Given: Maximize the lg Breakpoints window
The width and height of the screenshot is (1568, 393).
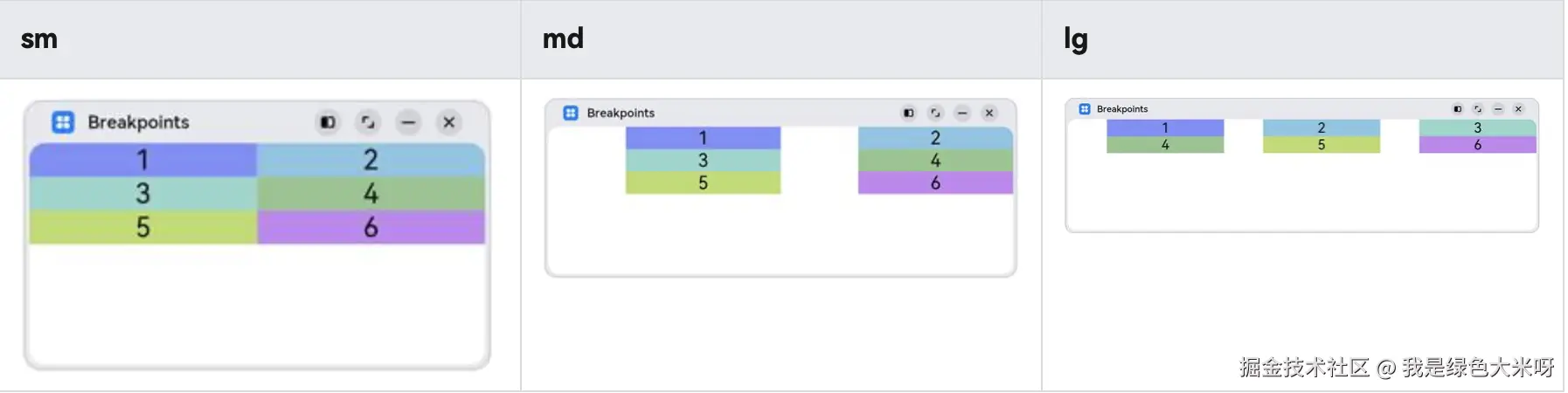Looking at the screenshot, I should 1477,109.
